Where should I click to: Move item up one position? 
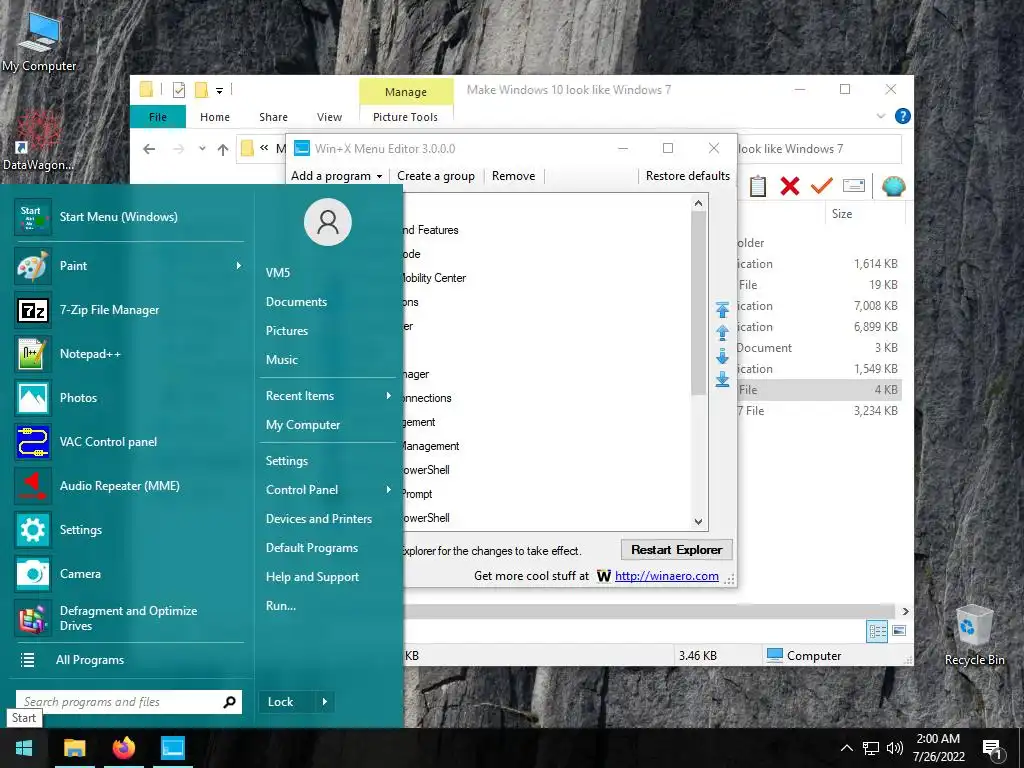click(x=722, y=332)
